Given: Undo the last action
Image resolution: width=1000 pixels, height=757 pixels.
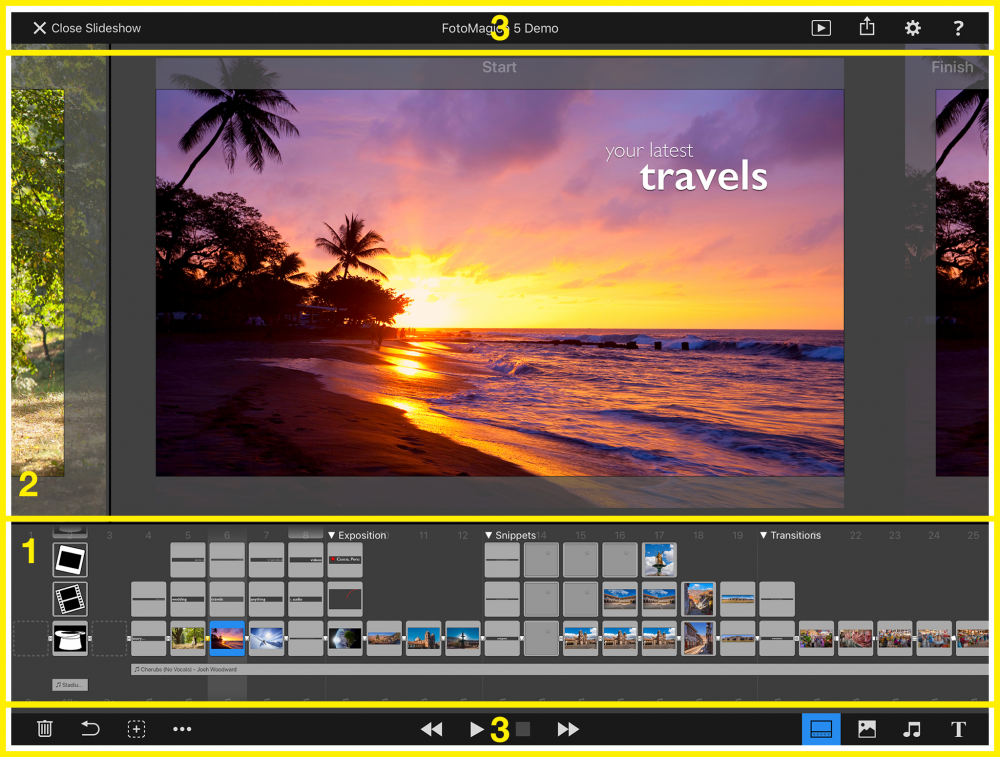Looking at the screenshot, I should tap(90, 728).
